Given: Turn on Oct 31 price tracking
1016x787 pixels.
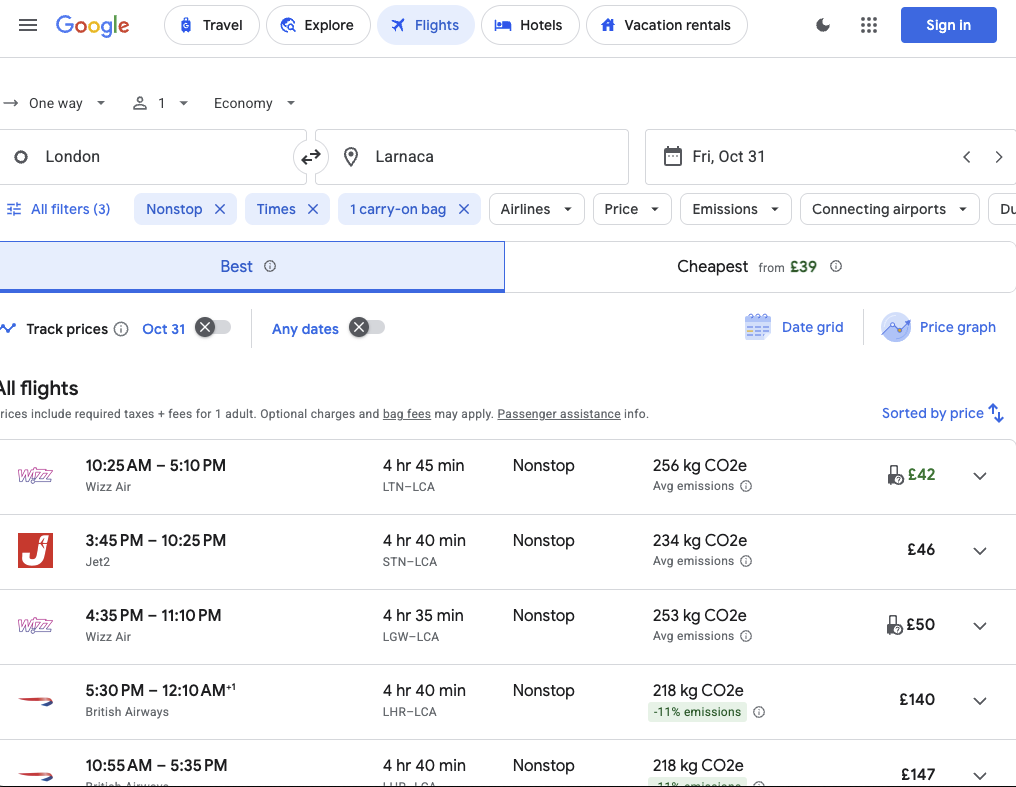Looking at the screenshot, I should click(x=213, y=328).
